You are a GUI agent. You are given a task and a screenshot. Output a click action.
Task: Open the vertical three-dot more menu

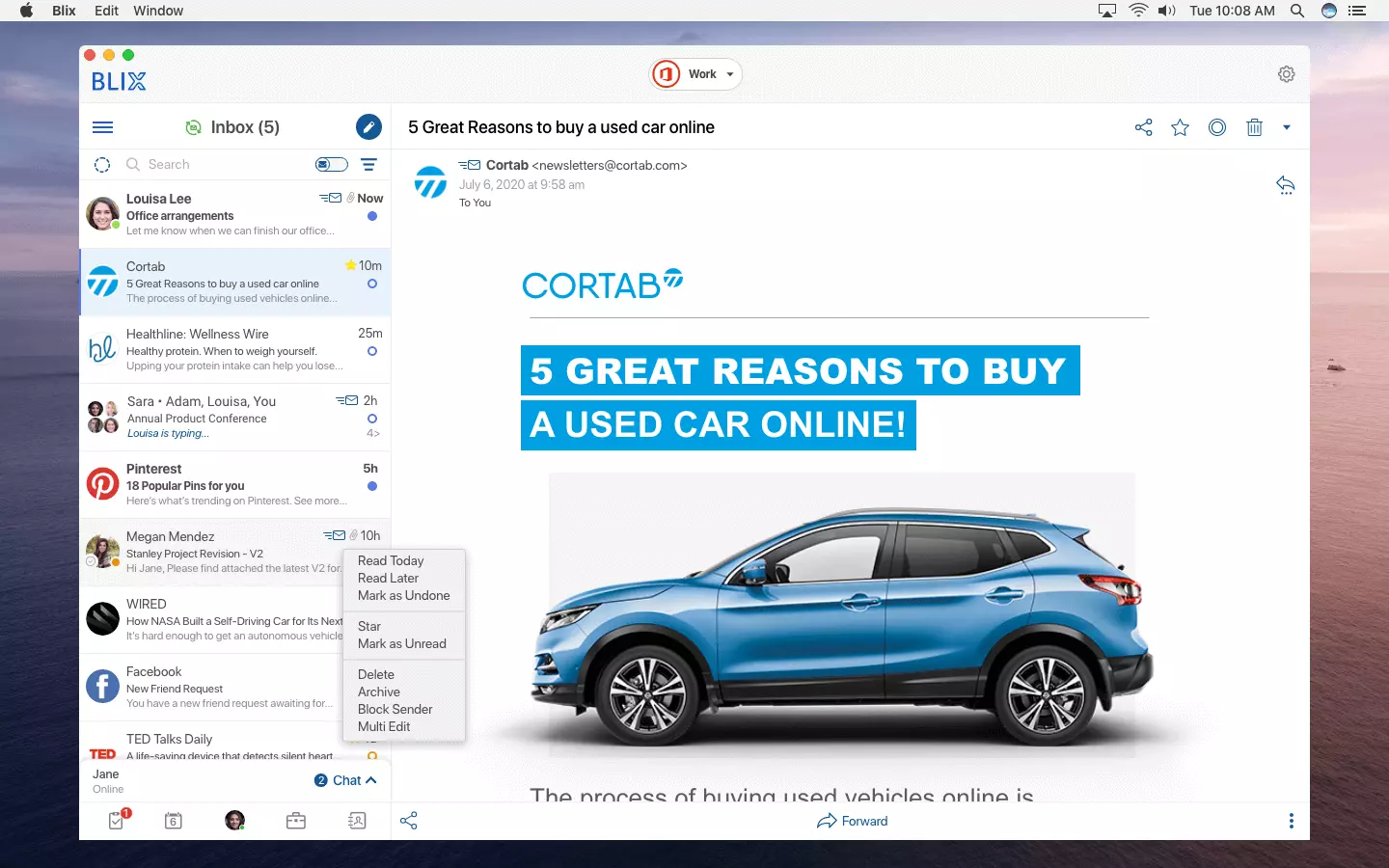click(x=1292, y=821)
